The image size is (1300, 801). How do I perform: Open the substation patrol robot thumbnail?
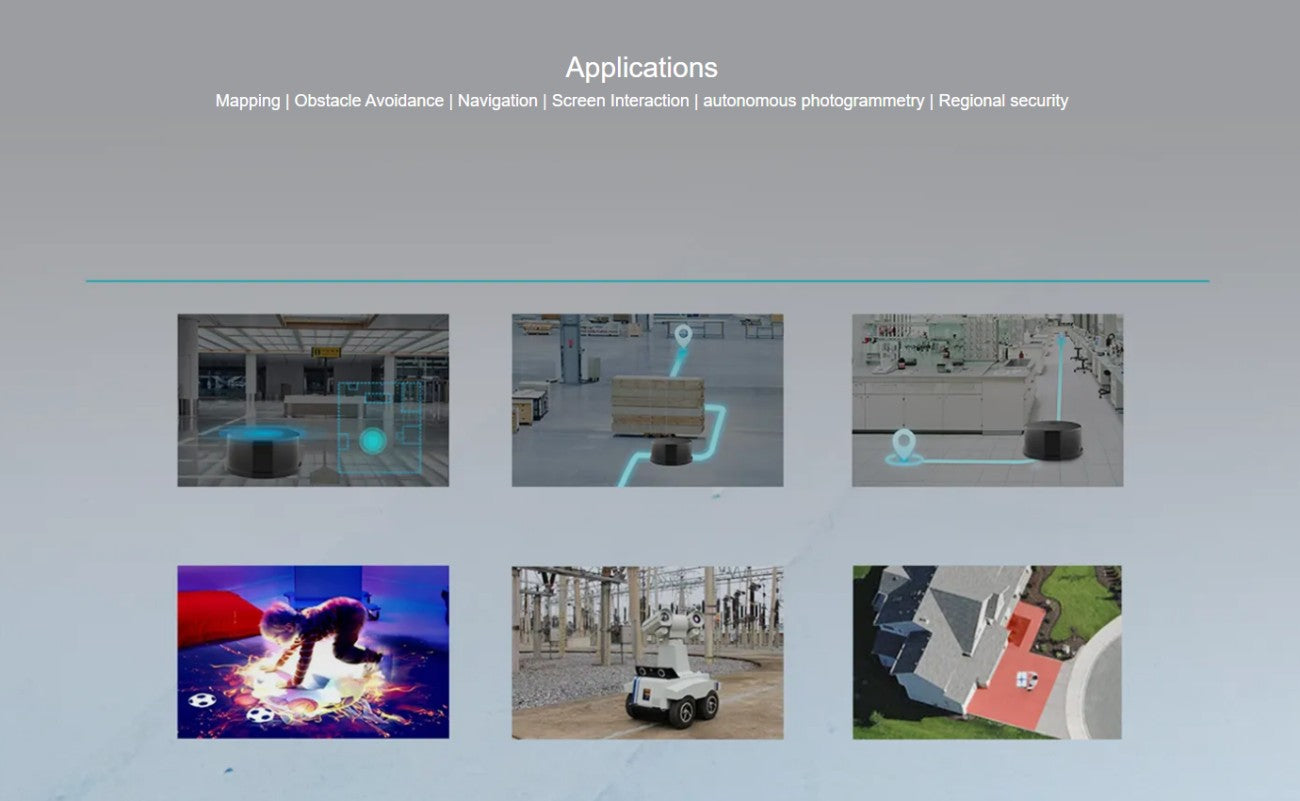coord(647,652)
